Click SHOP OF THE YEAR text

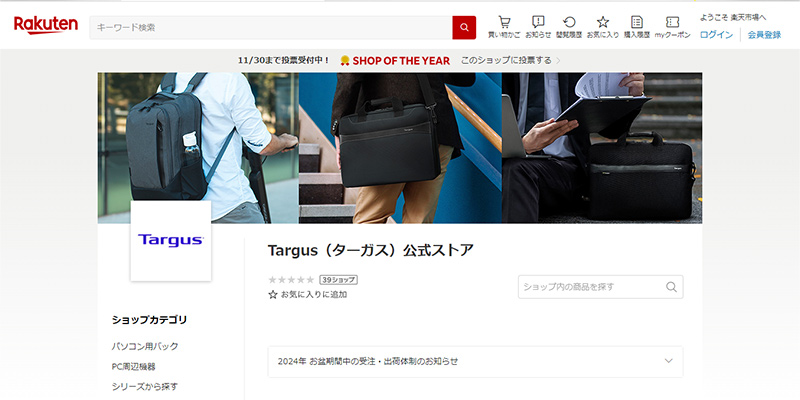click(401, 61)
